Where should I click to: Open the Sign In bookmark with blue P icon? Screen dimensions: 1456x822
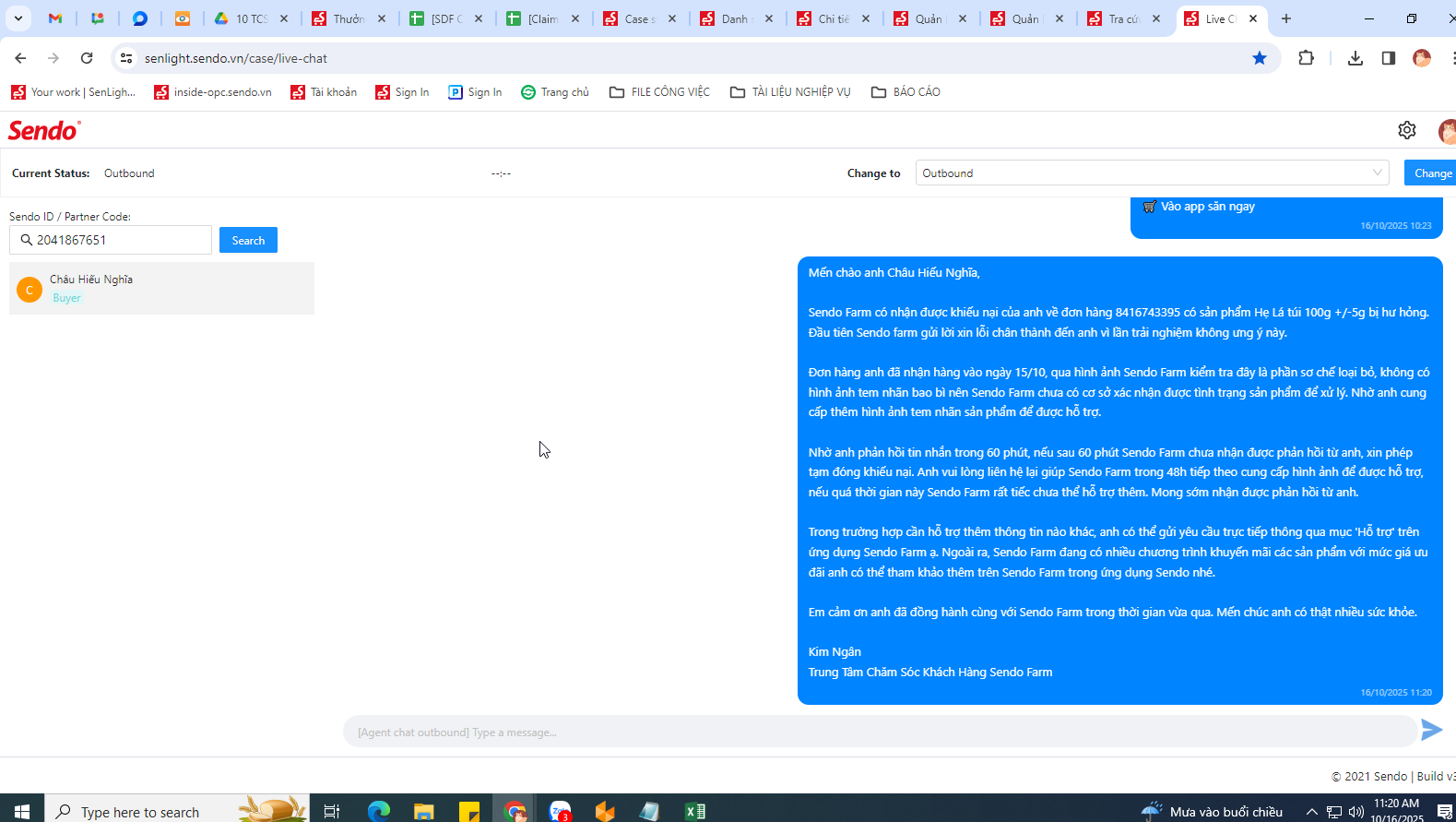[475, 91]
